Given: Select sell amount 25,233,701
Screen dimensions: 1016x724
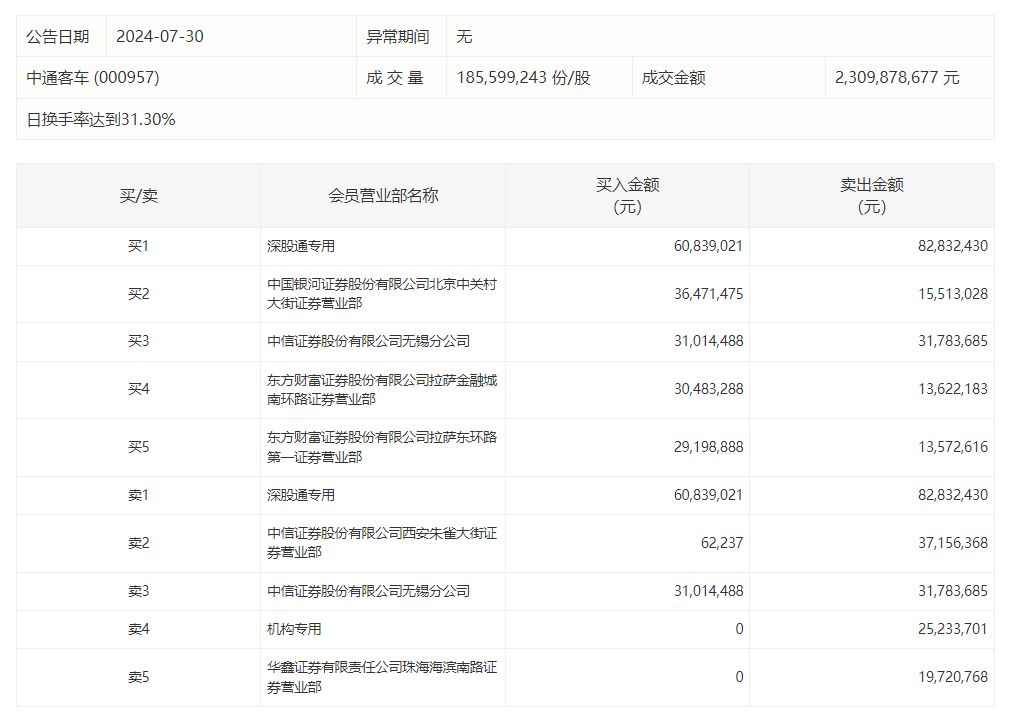Looking at the screenshot, I should point(952,629).
